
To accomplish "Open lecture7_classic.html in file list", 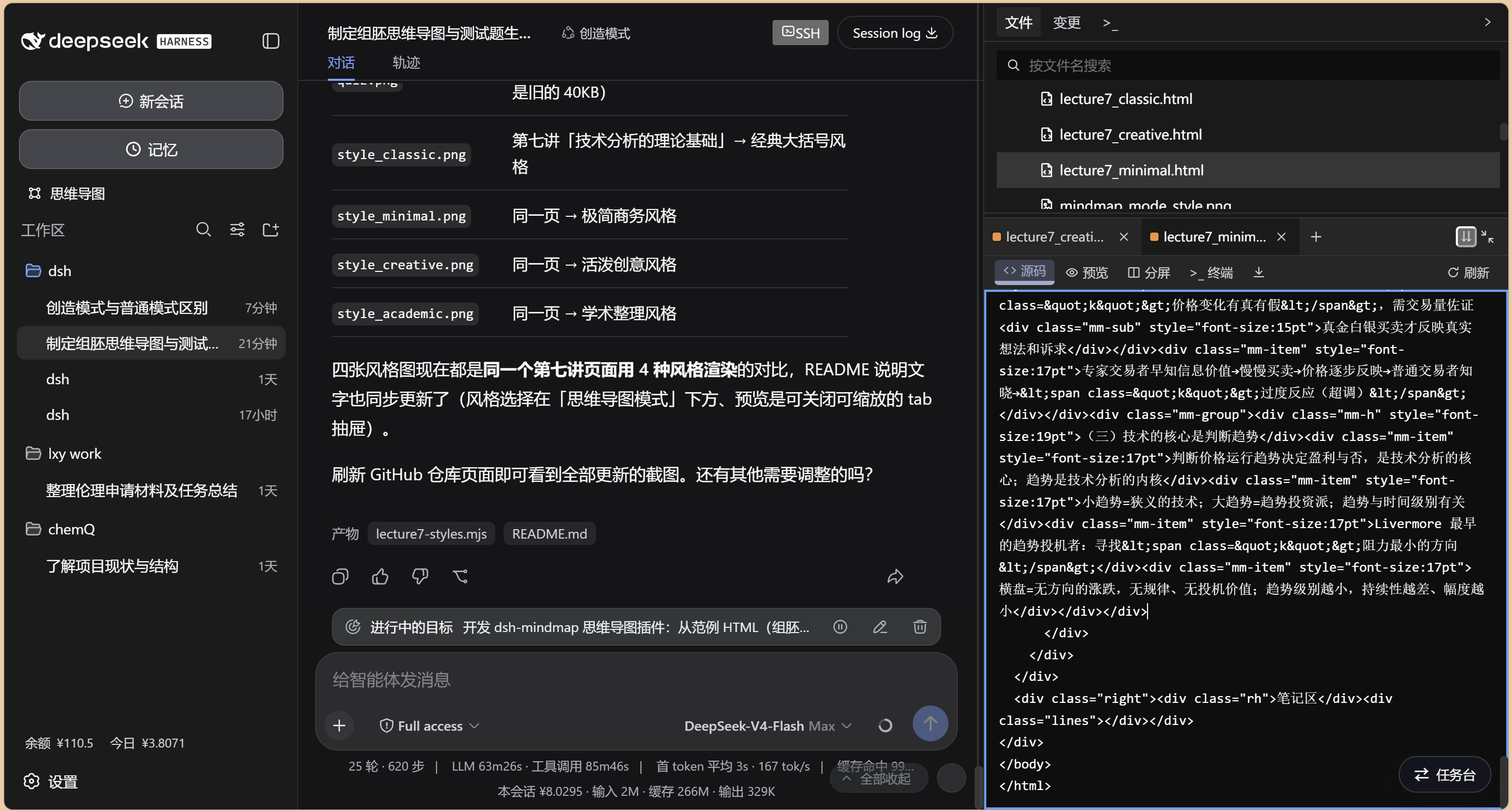I will 1248,99.
